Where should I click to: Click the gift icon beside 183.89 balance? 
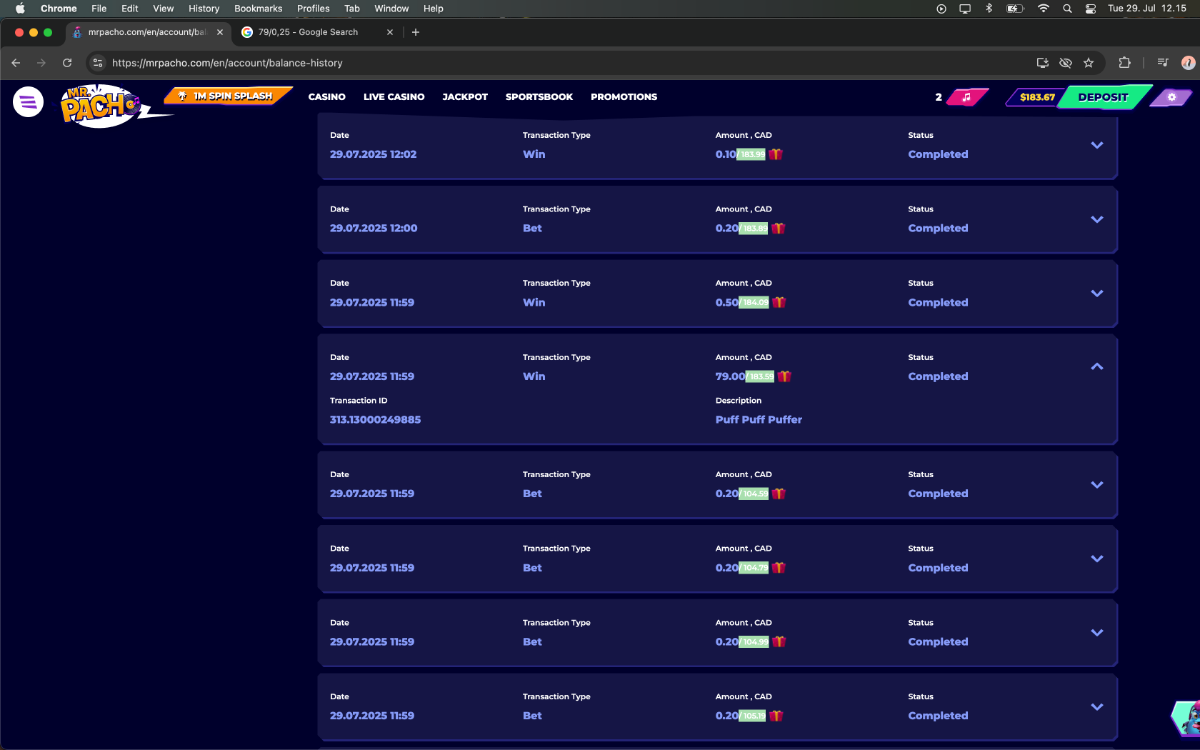[778, 228]
